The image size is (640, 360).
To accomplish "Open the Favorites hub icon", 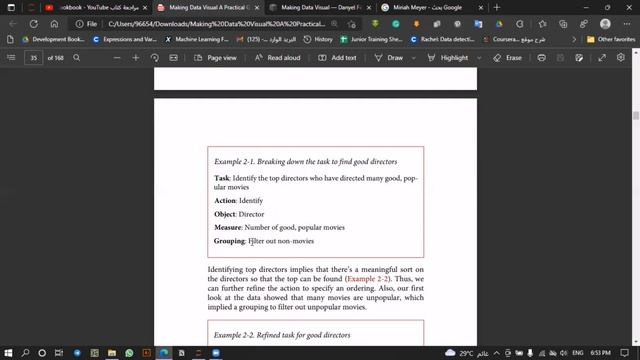I will 542,24.
